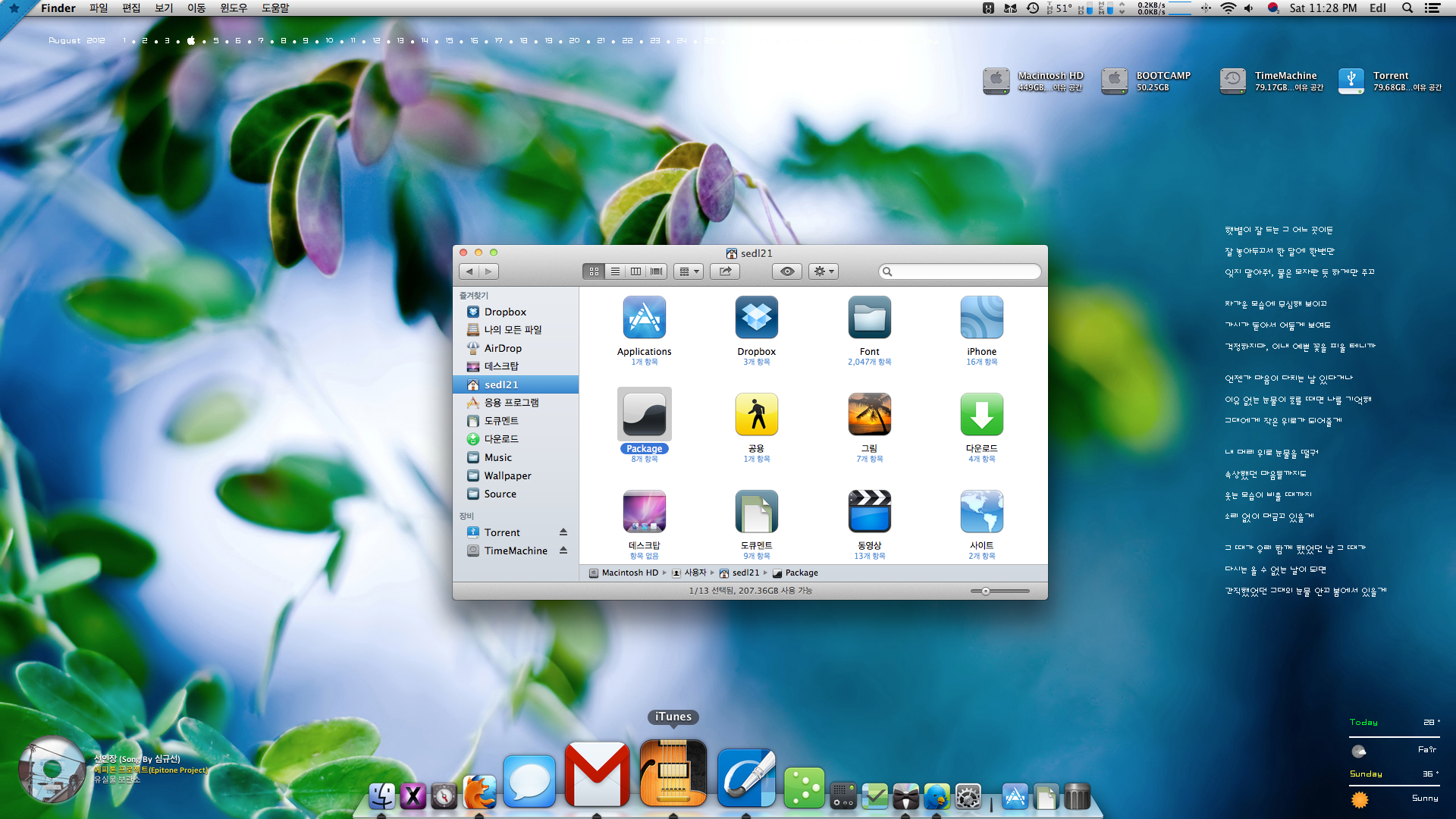The width and height of the screenshot is (1456, 819).
Task: Open the Bartender tuxedo app in Dock
Action: click(x=905, y=796)
